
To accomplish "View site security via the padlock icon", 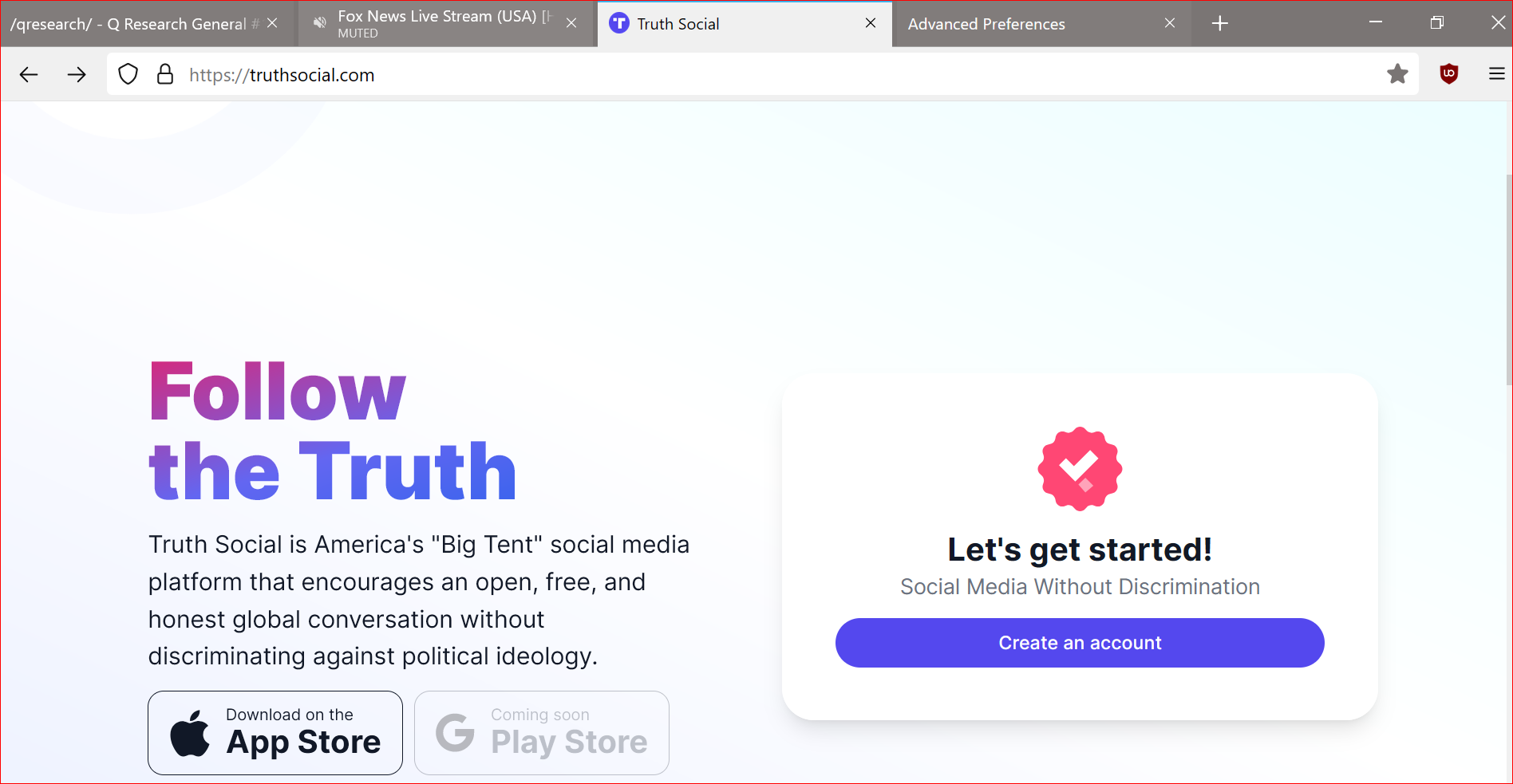I will pos(165,74).
